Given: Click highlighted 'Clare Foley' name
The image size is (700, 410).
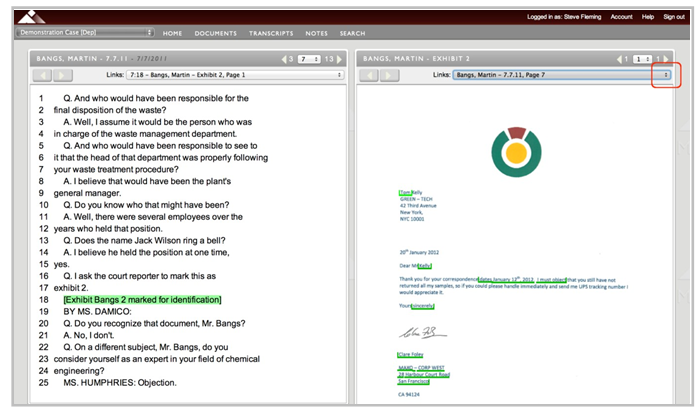Looking at the screenshot, I should (410, 355).
